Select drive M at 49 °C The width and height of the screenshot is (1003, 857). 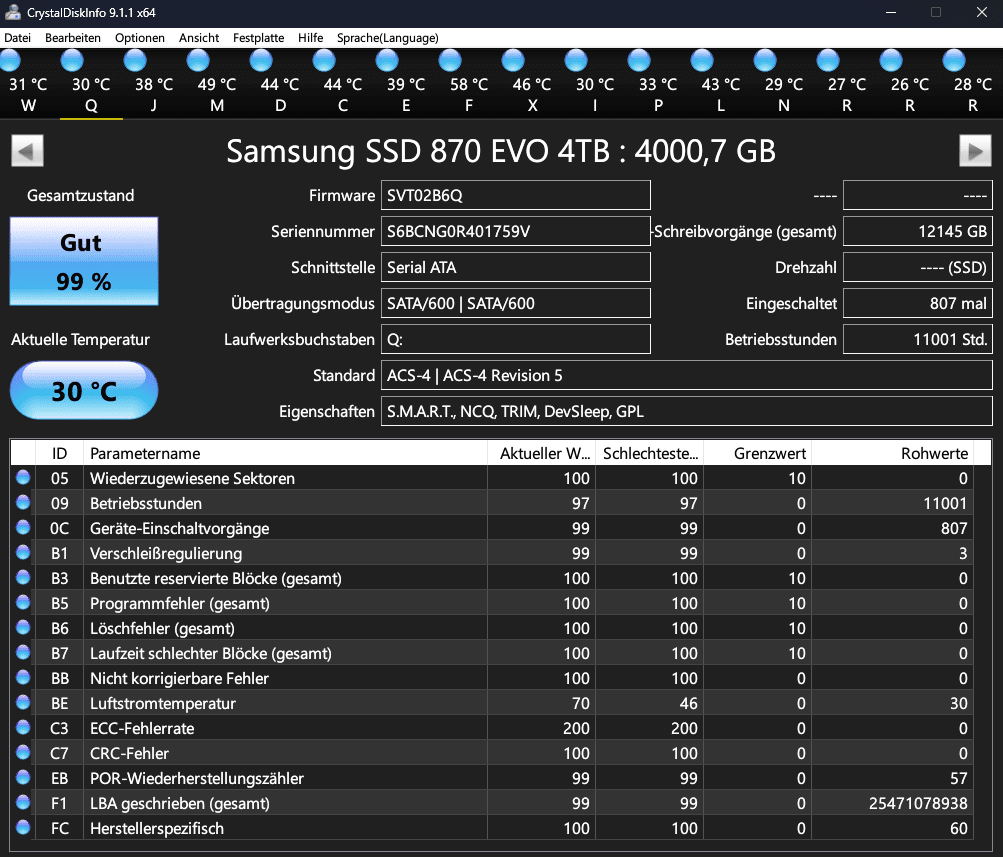(x=217, y=83)
